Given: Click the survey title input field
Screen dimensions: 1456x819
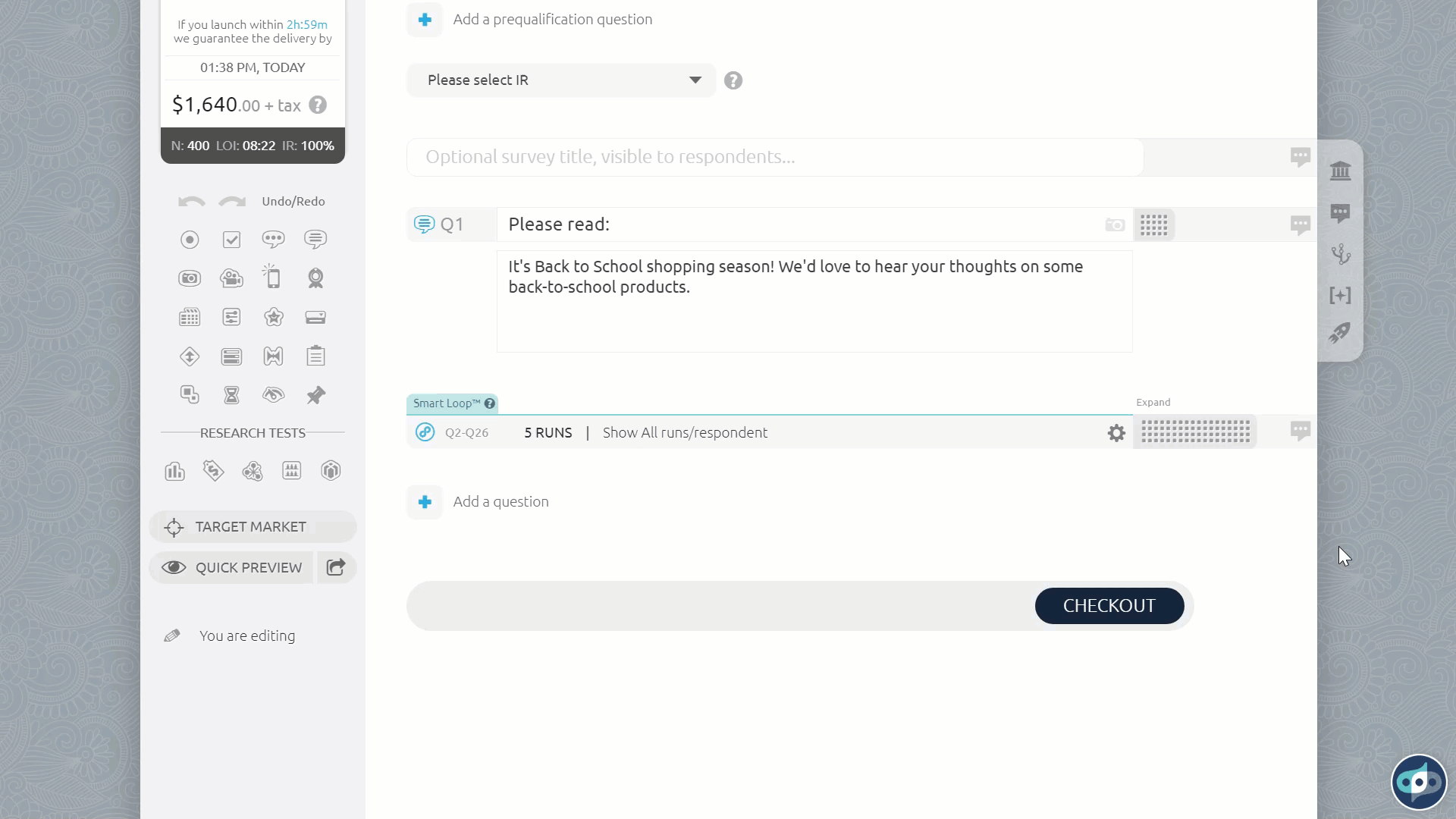Looking at the screenshot, I should tap(774, 156).
